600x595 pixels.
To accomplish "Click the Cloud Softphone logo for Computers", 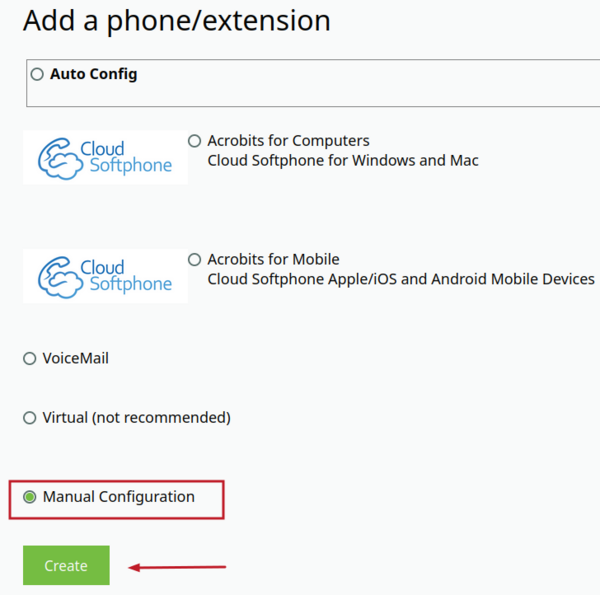I will pyautogui.click(x=105, y=157).
